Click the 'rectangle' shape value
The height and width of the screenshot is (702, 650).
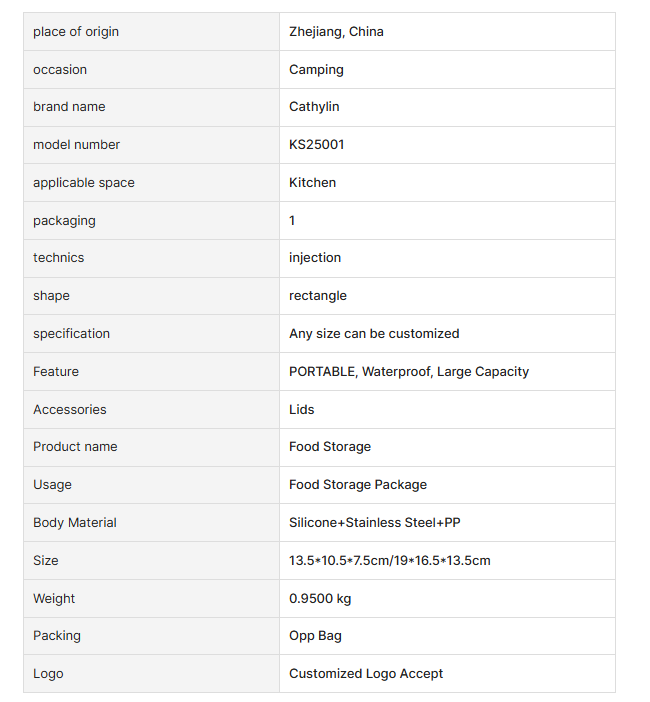coord(318,296)
